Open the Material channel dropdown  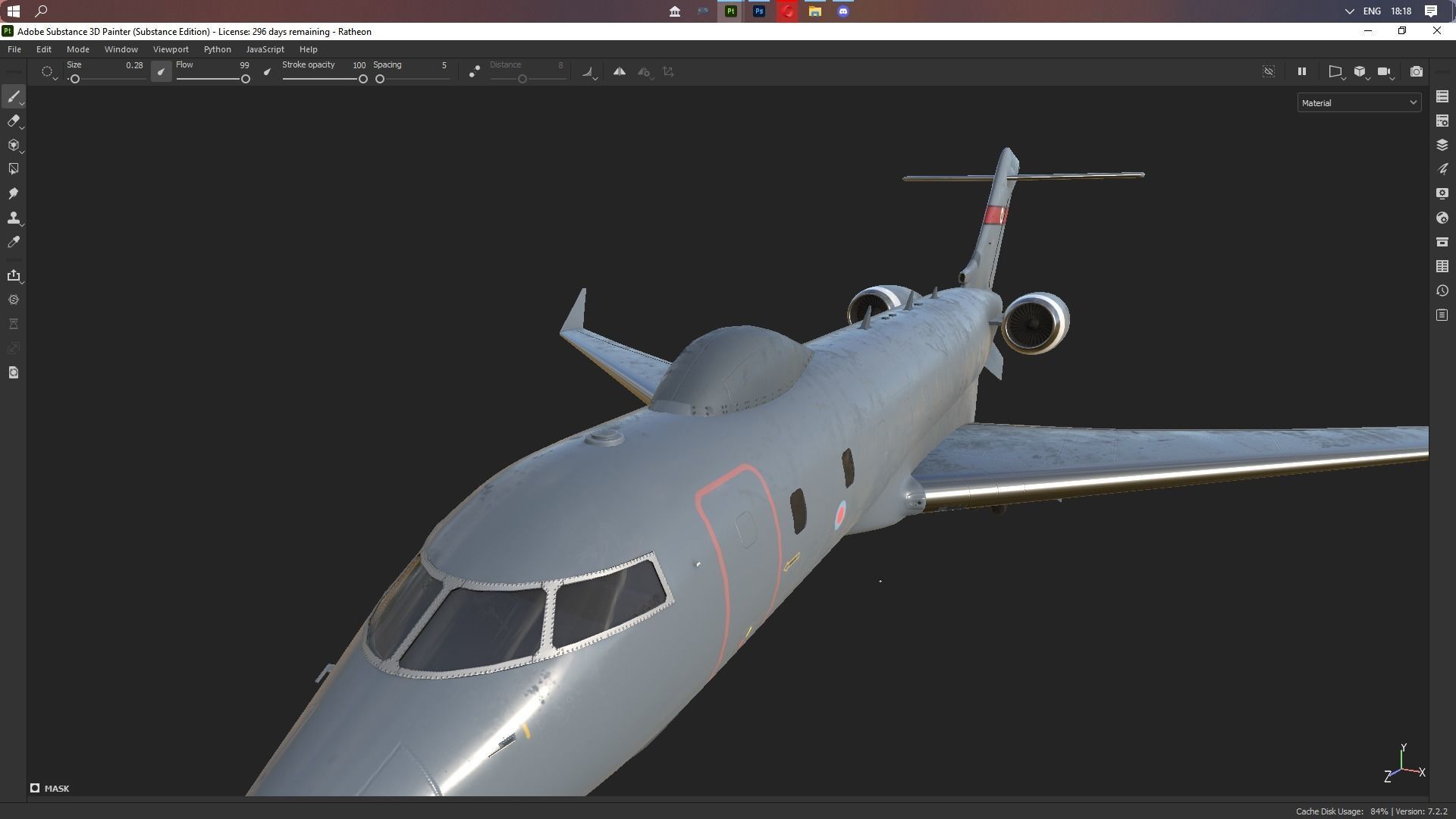[x=1359, y=102]
